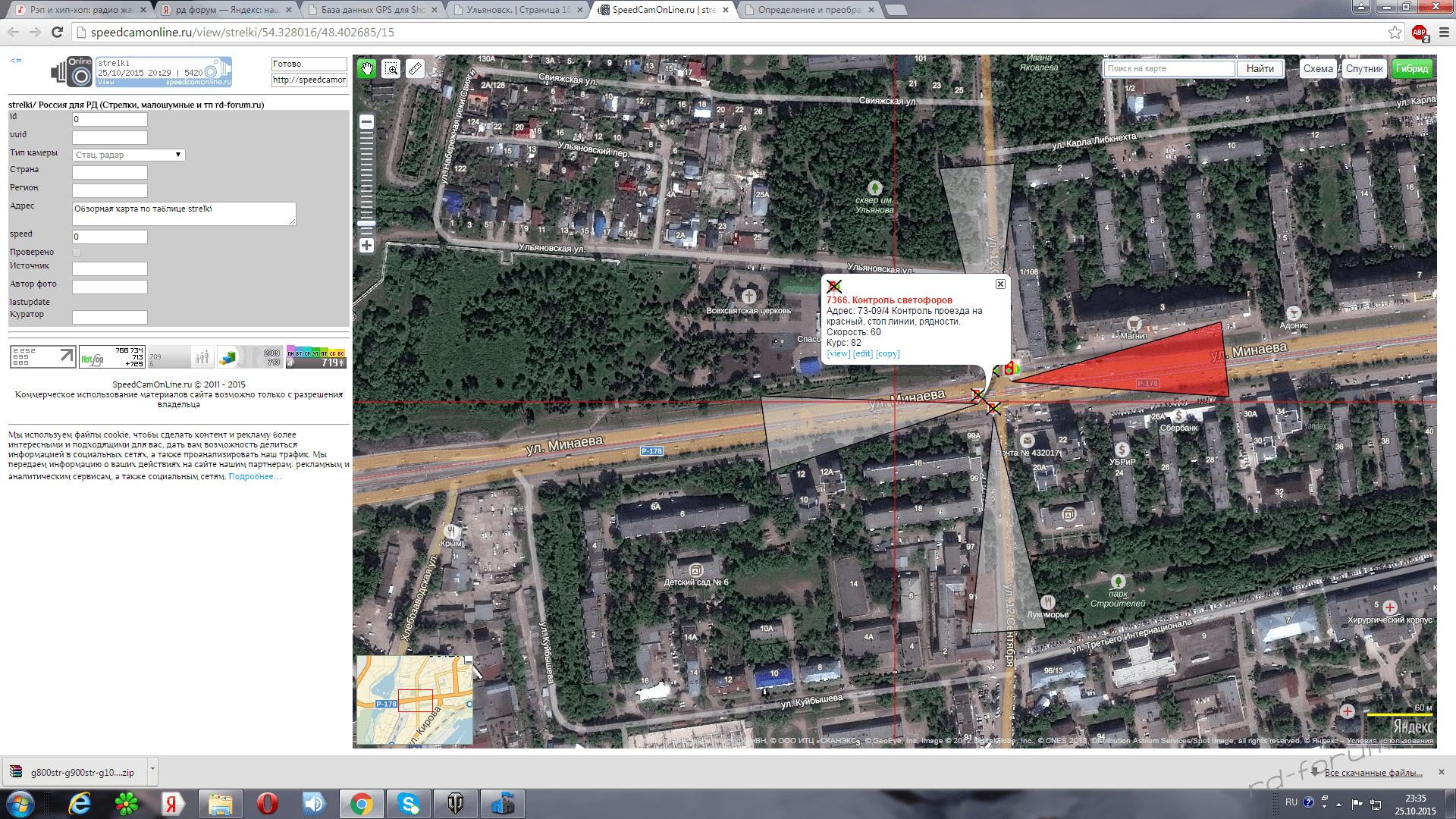Click the Chrome reload page icon

click(57, 32)
